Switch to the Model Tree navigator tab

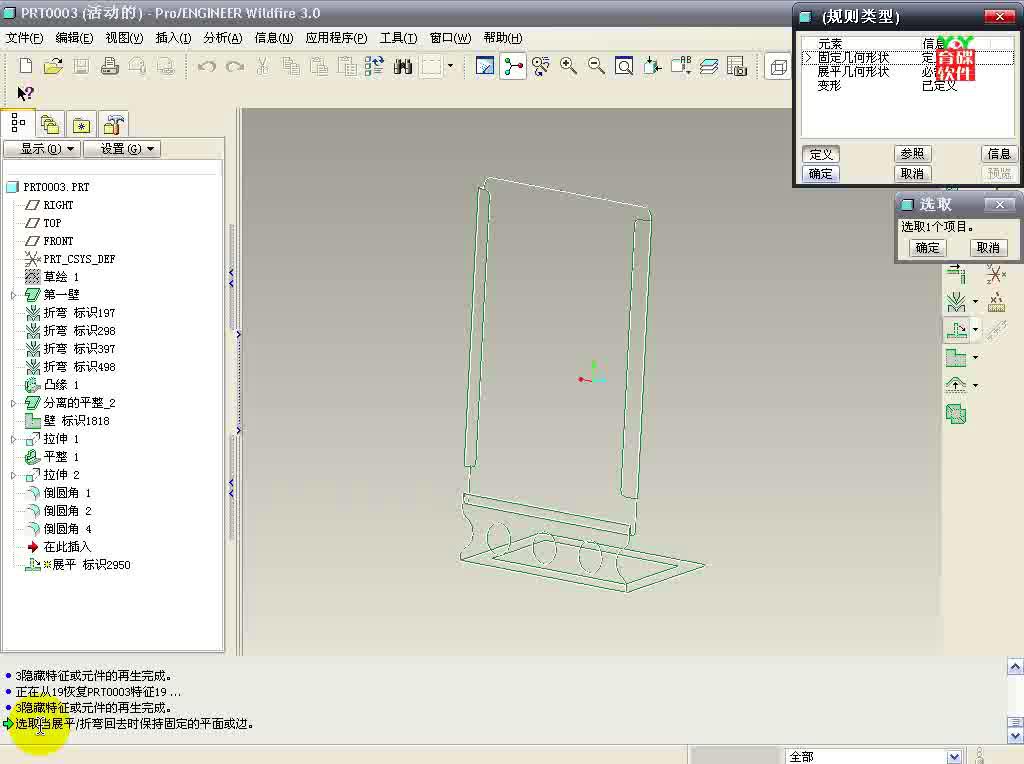18,123
